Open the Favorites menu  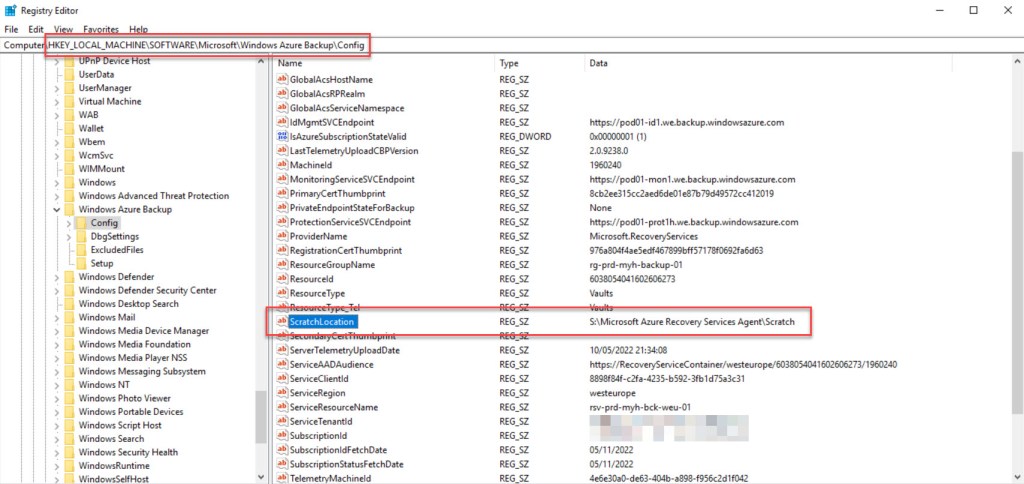point(100,30)
